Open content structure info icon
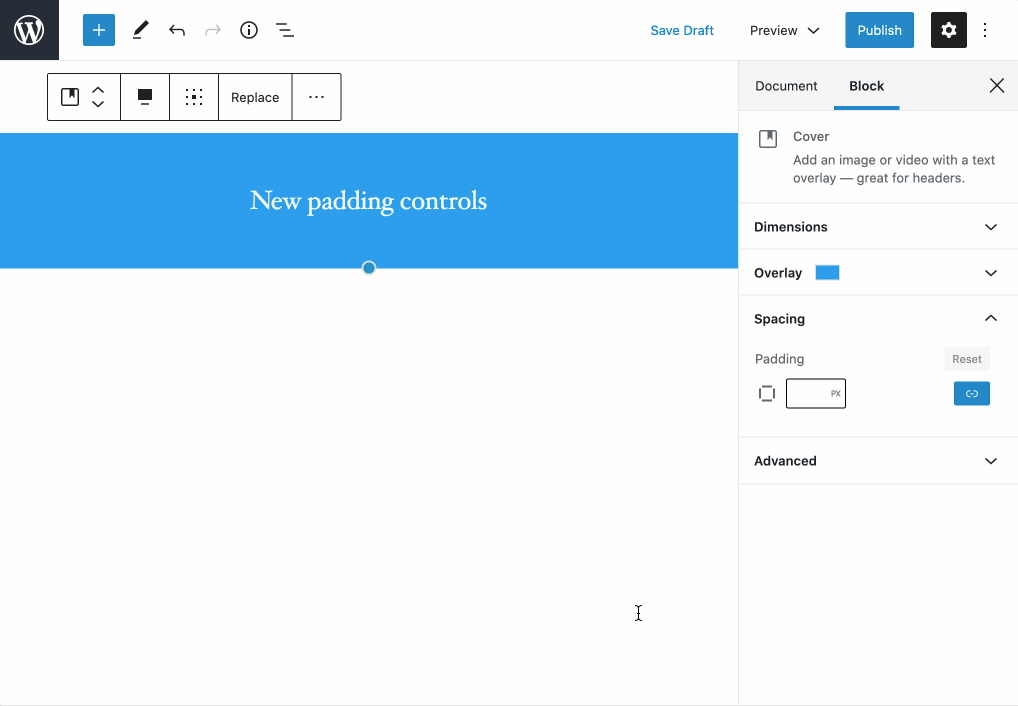Image resolution: width=1018 pixels, height=706 pixels. [x=249, y=30]
